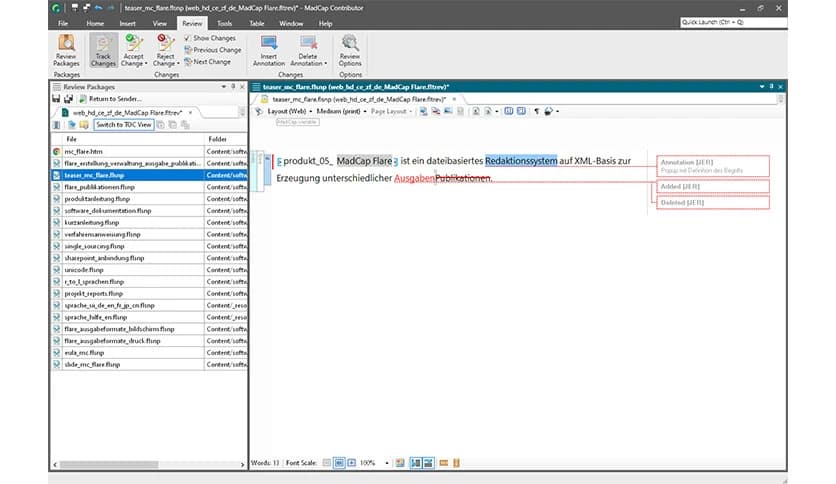This screenshot has width=836, height=484.
Task: Click the MadCap Contributor logo icon
Action: coord(56,8)
